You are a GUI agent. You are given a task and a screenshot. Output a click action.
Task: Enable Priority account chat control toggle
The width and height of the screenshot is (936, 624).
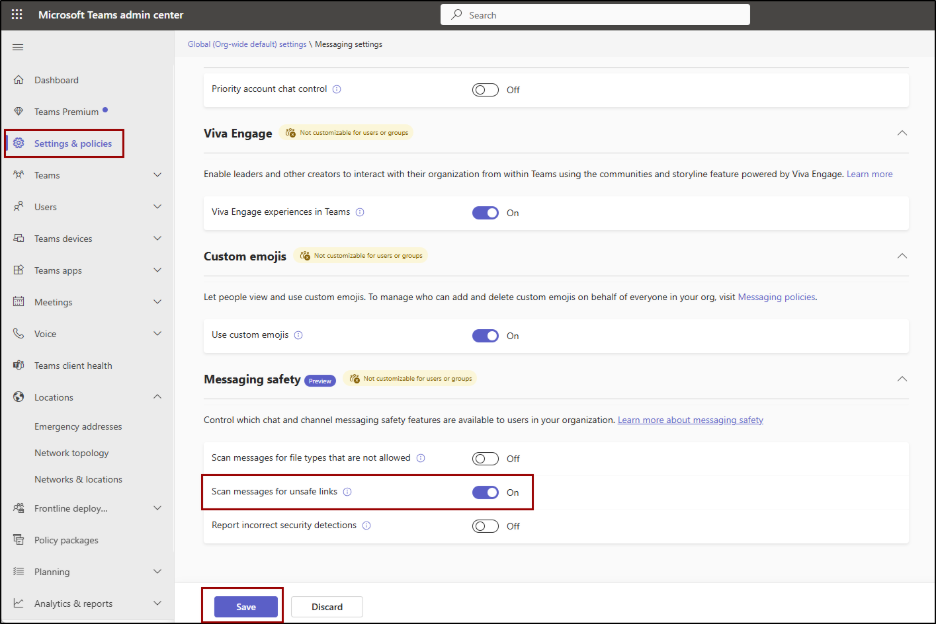tap(485, 90)
